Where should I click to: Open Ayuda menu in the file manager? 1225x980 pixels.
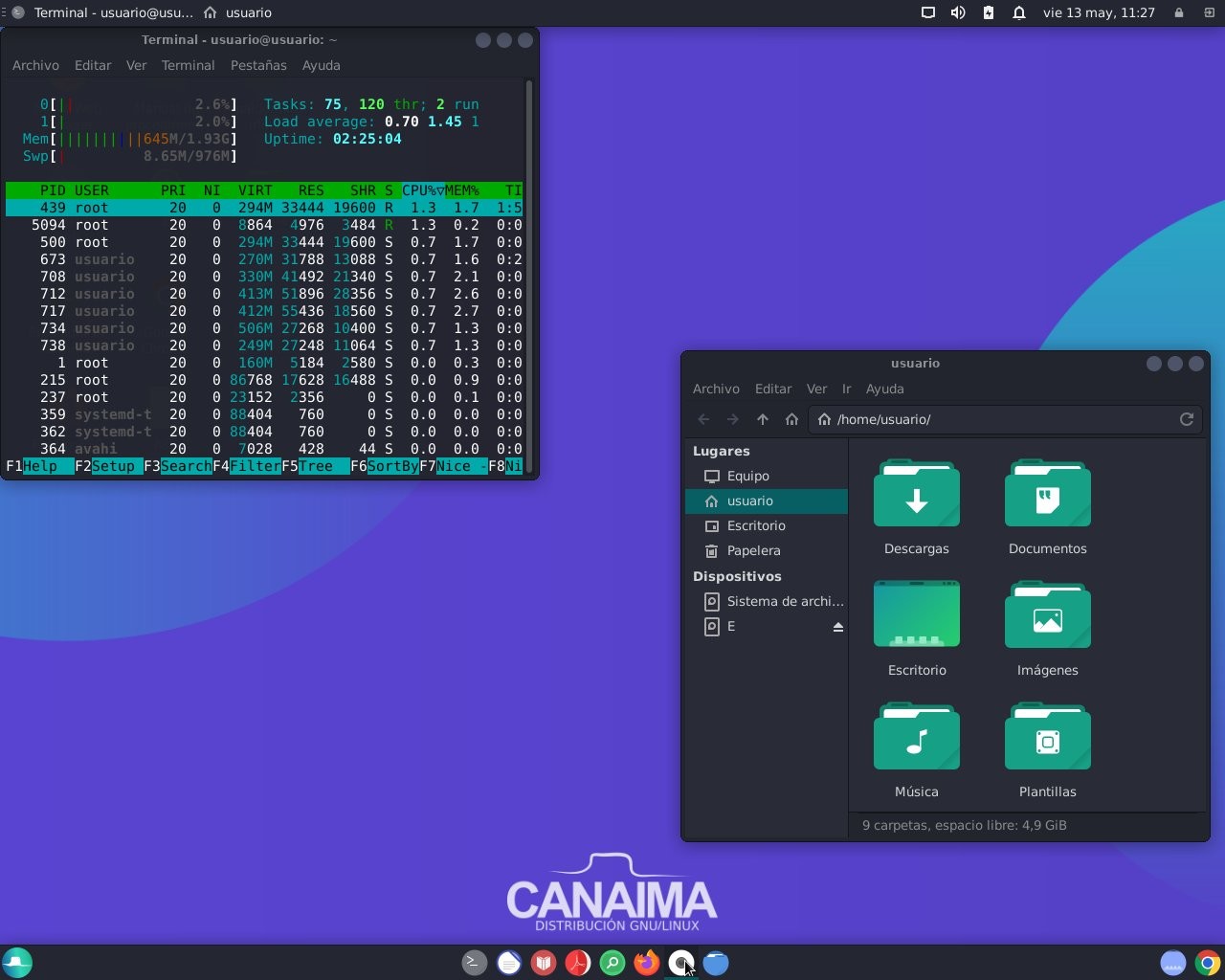point(884,389)
